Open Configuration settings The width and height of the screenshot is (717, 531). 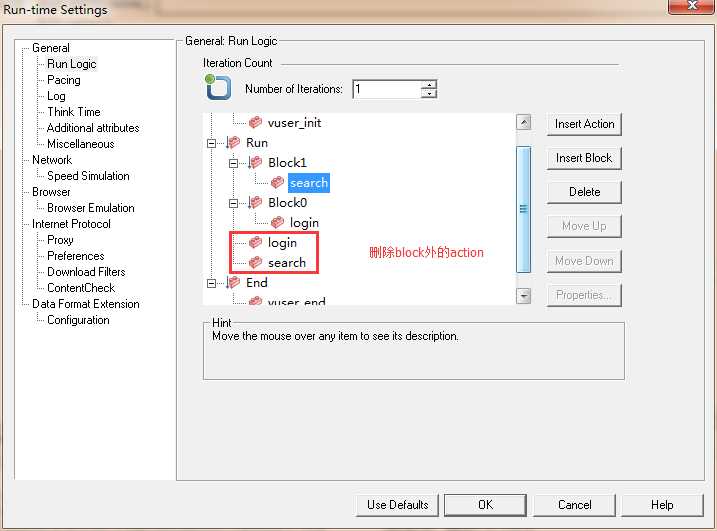(78, 320)
